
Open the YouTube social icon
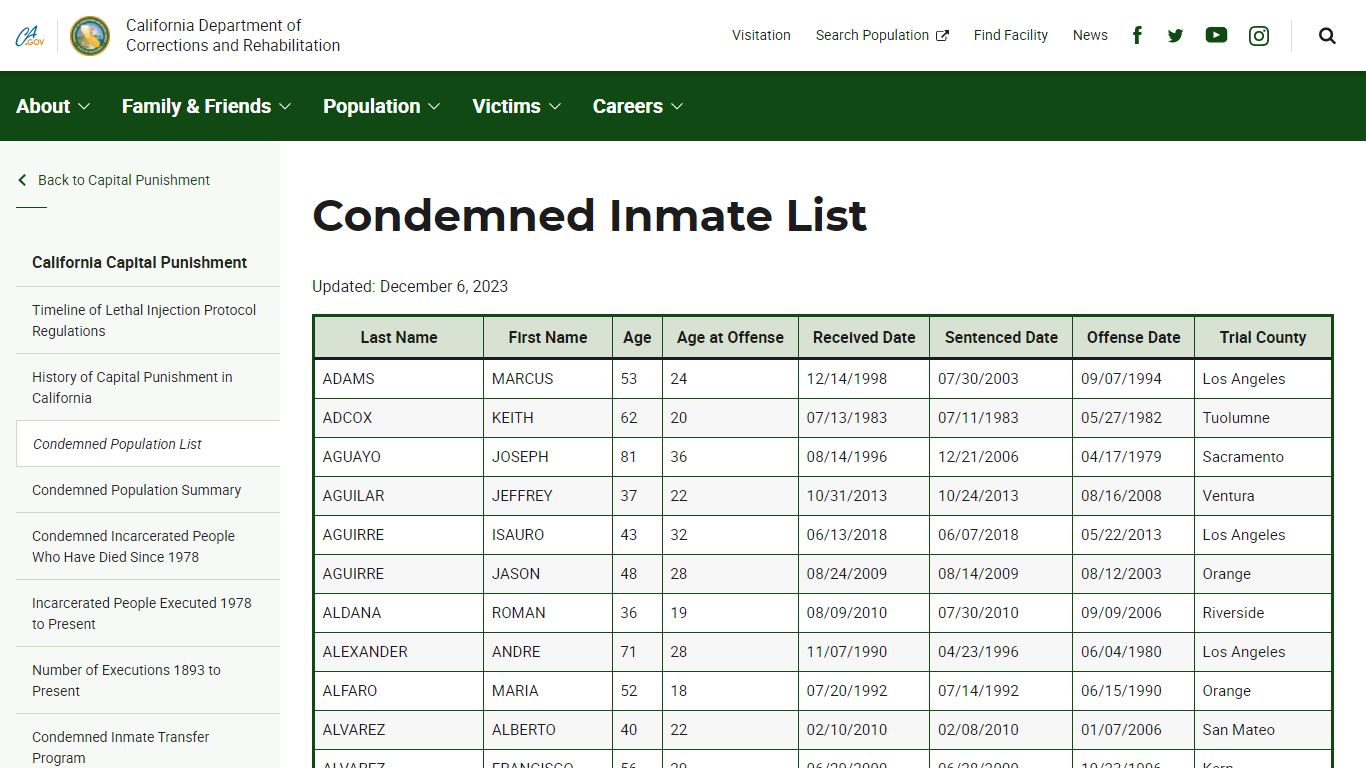(x=1216, y=35)
